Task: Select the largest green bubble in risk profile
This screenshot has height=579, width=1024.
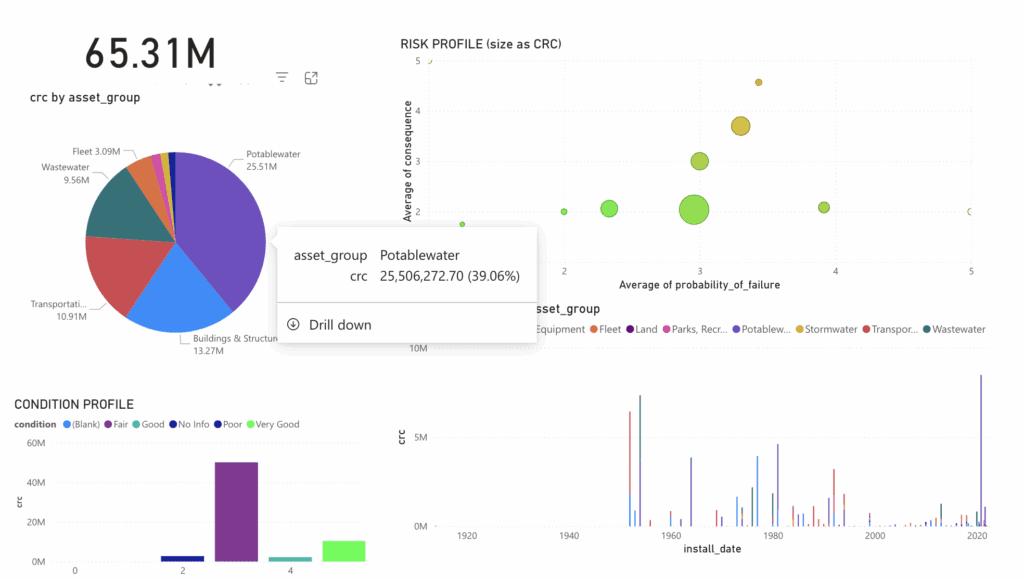Action: coord(694,210)
